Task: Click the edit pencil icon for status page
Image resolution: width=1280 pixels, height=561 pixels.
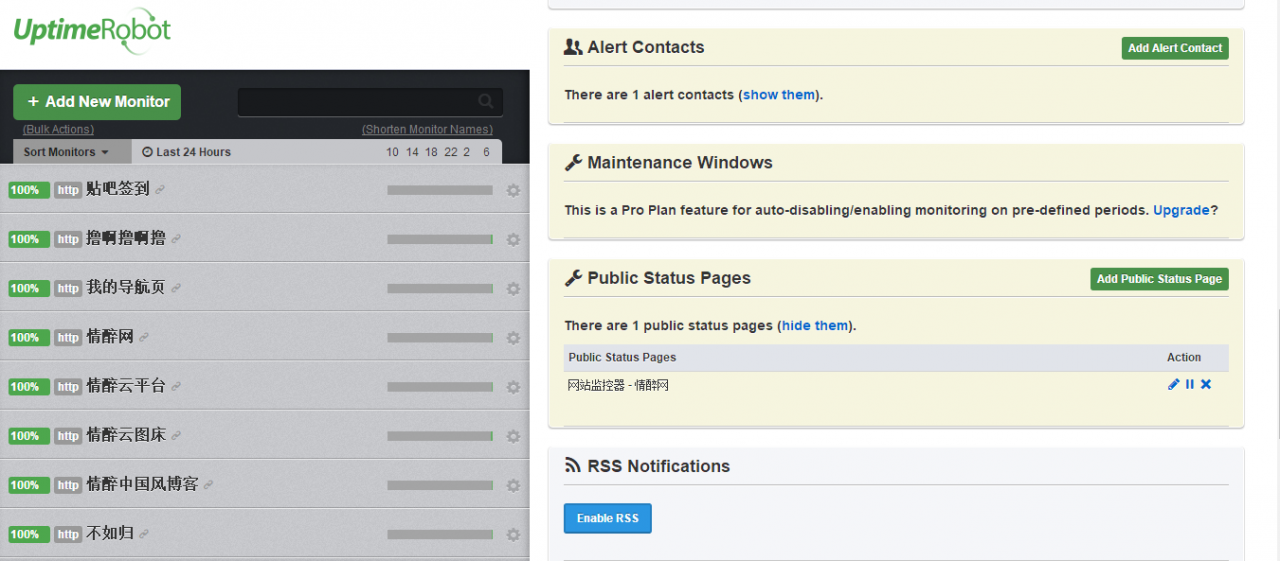Action: (x=1173, y=384)
